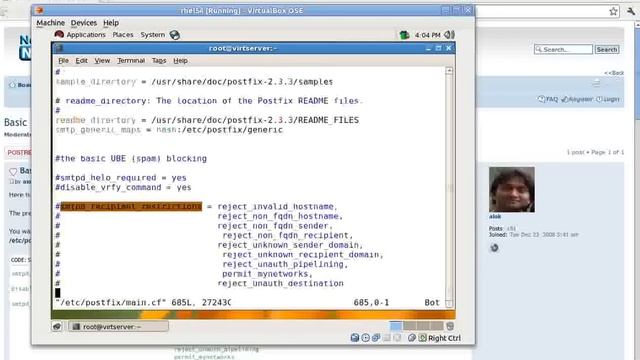Click the VirtualBox mouse integration status icon
Screen dimensions: 640x360
pos(412,338)
